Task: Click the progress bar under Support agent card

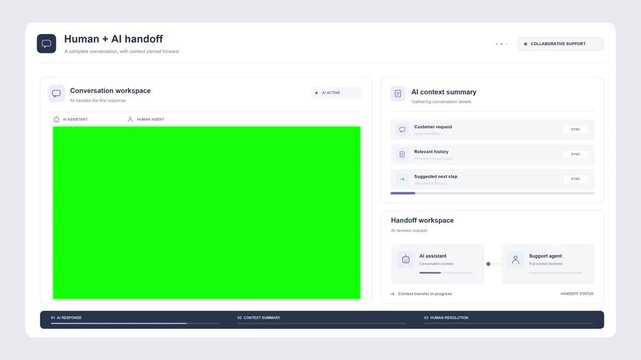Action: [x=556, y=273]
